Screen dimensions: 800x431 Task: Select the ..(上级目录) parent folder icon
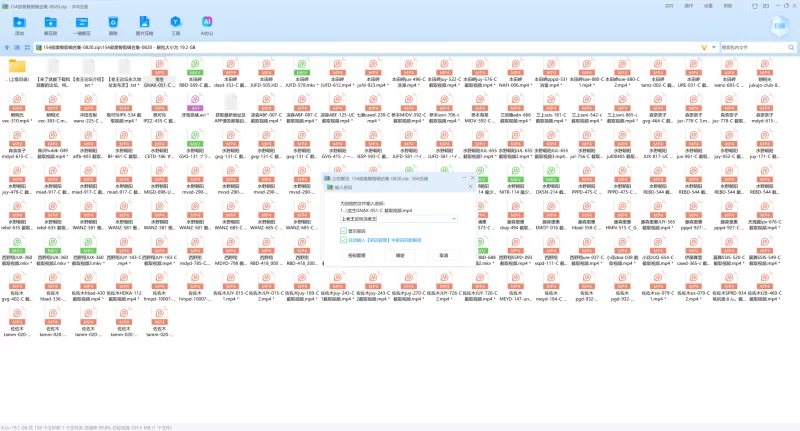17,66
